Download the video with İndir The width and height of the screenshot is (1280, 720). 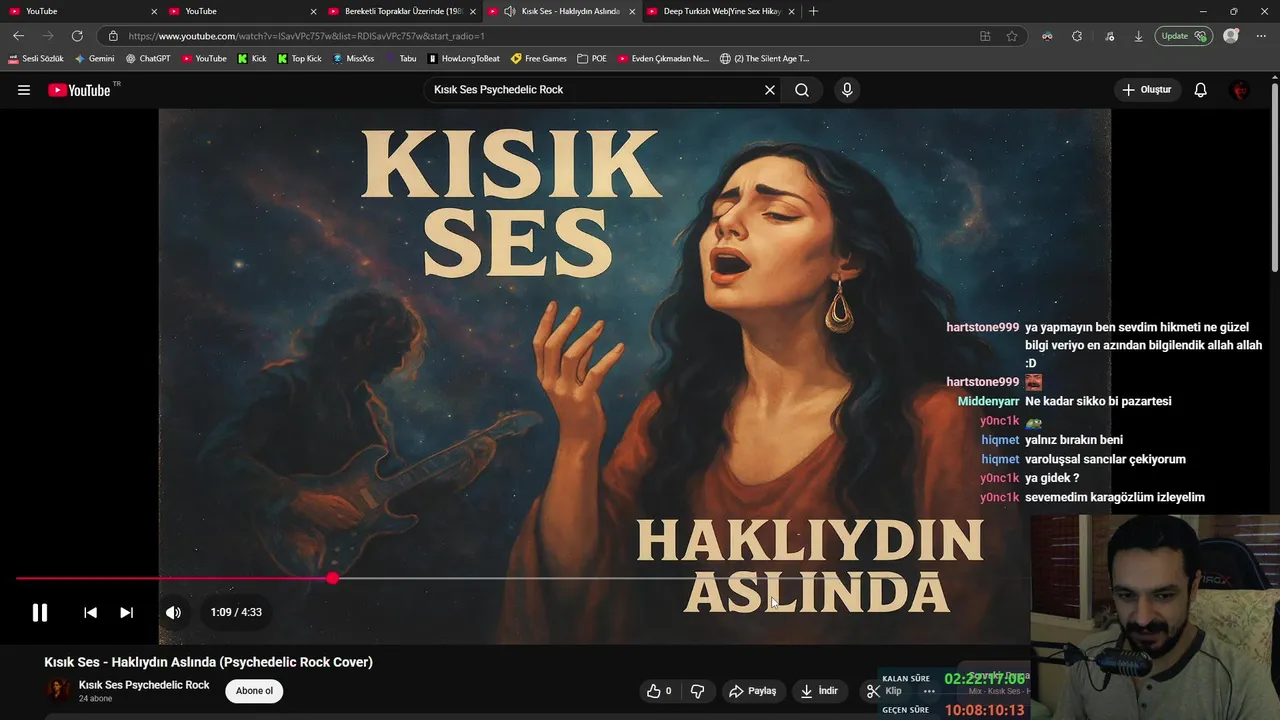[x=819, y=691]
